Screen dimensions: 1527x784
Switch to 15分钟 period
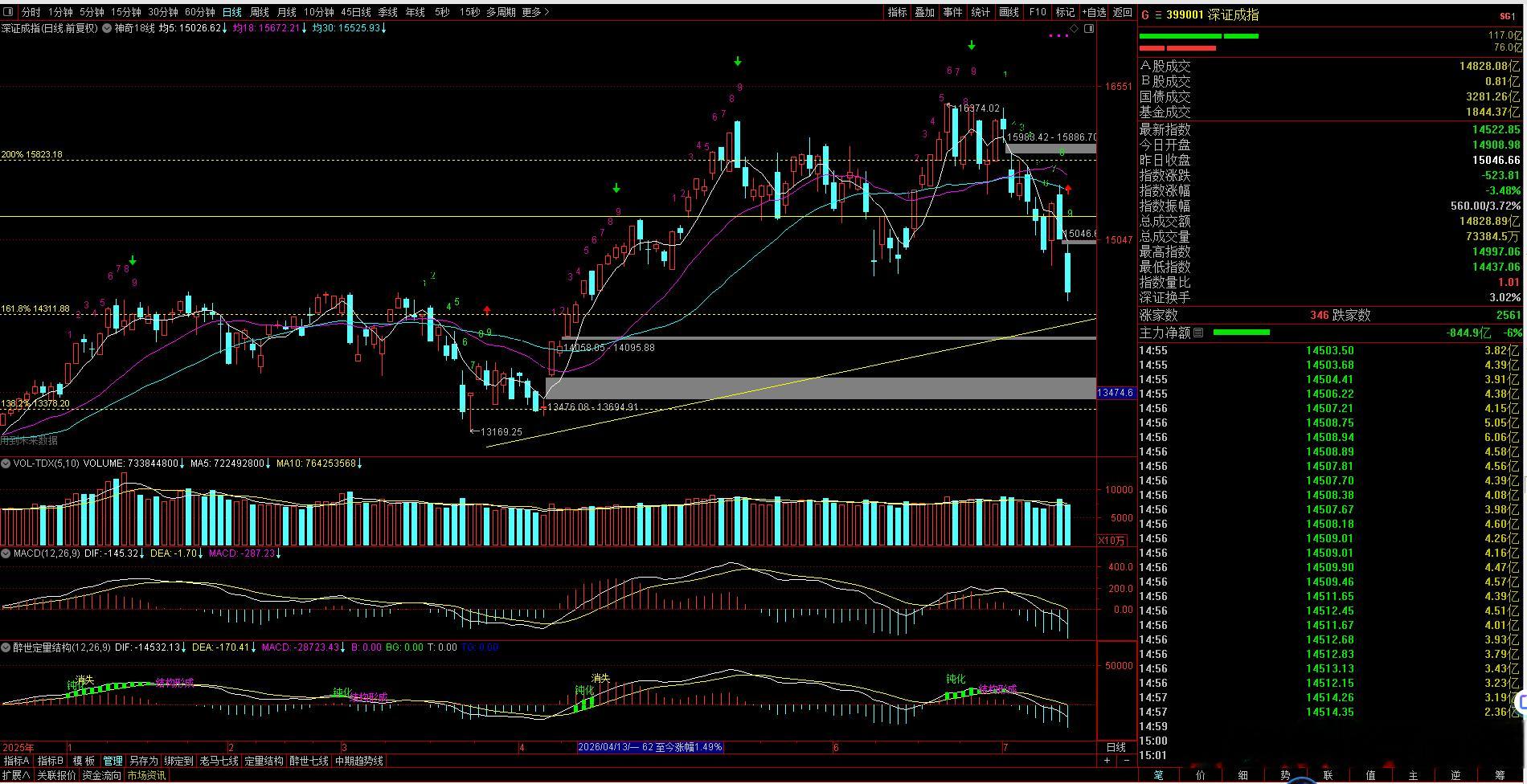125,12
